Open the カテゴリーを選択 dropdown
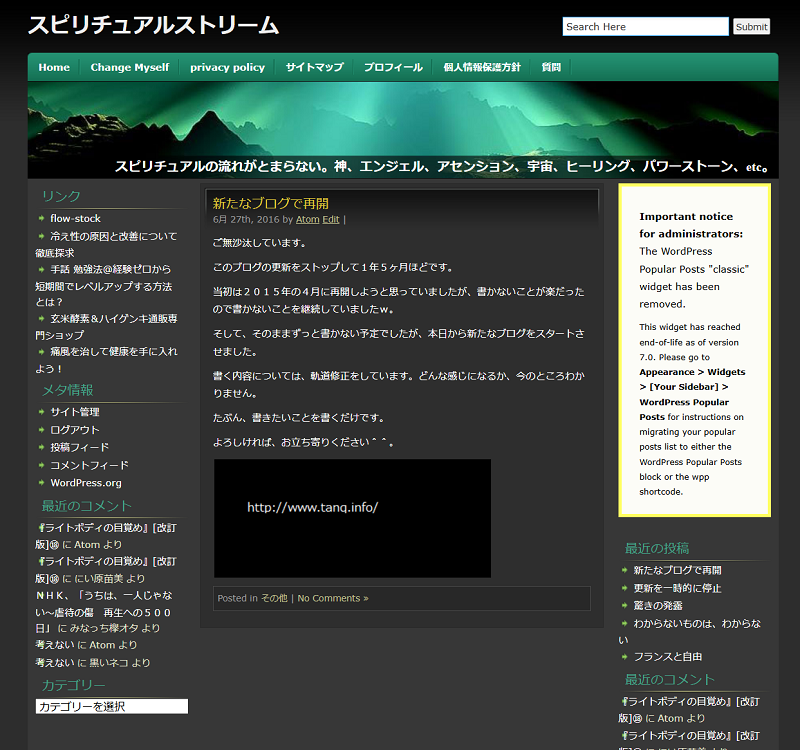The image size is (800, 750). coord(112,707)
